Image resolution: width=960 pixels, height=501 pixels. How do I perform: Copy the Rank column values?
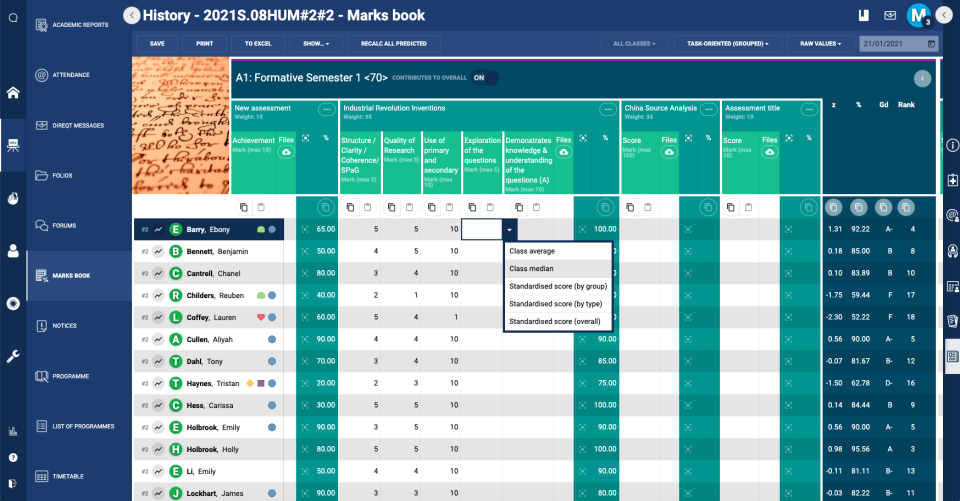pyautogui.click(x=906, y=207)
